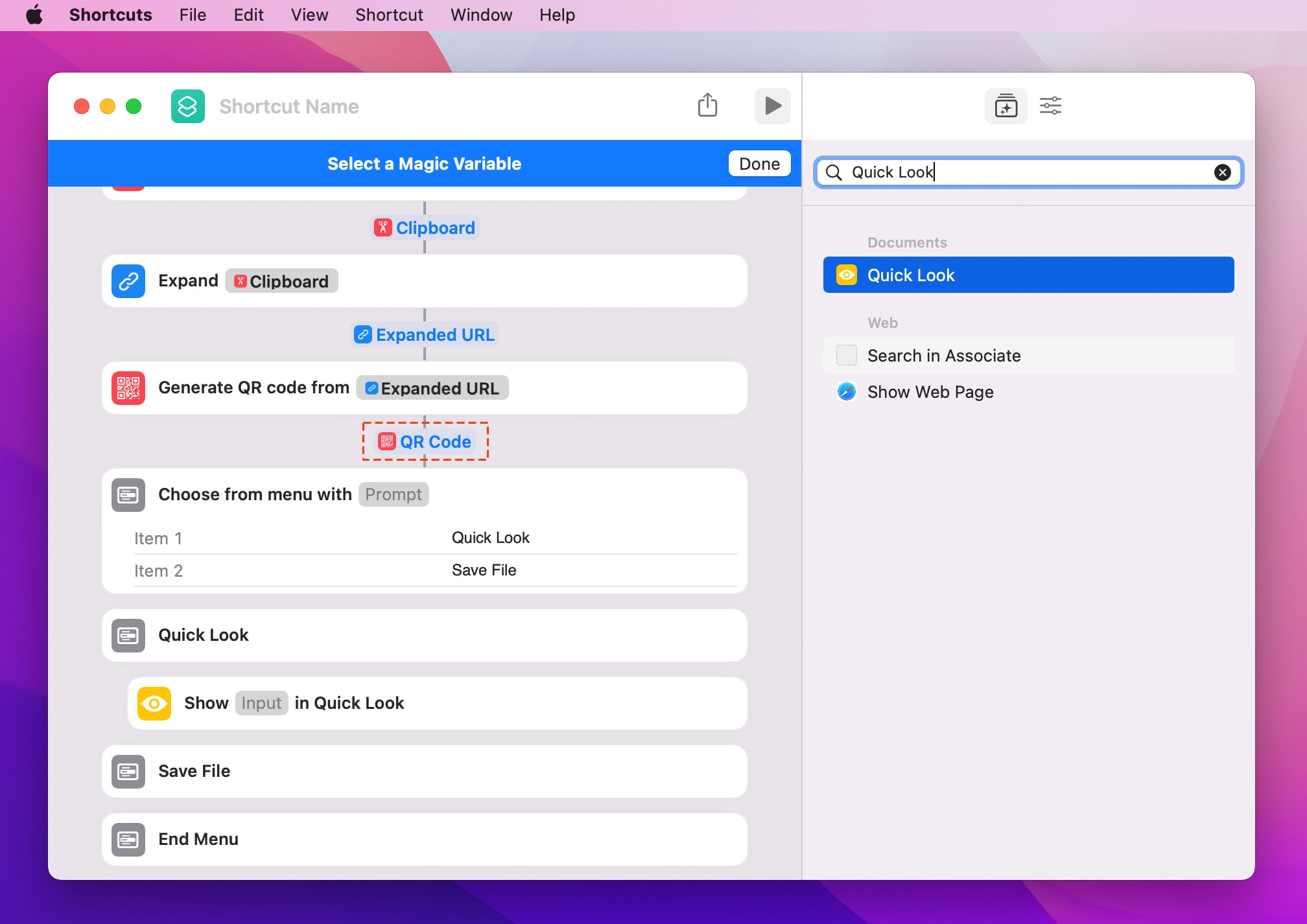
Task: Select the Expanded URL magic variable
Action: pyautogui.click(x=425, y=335)
